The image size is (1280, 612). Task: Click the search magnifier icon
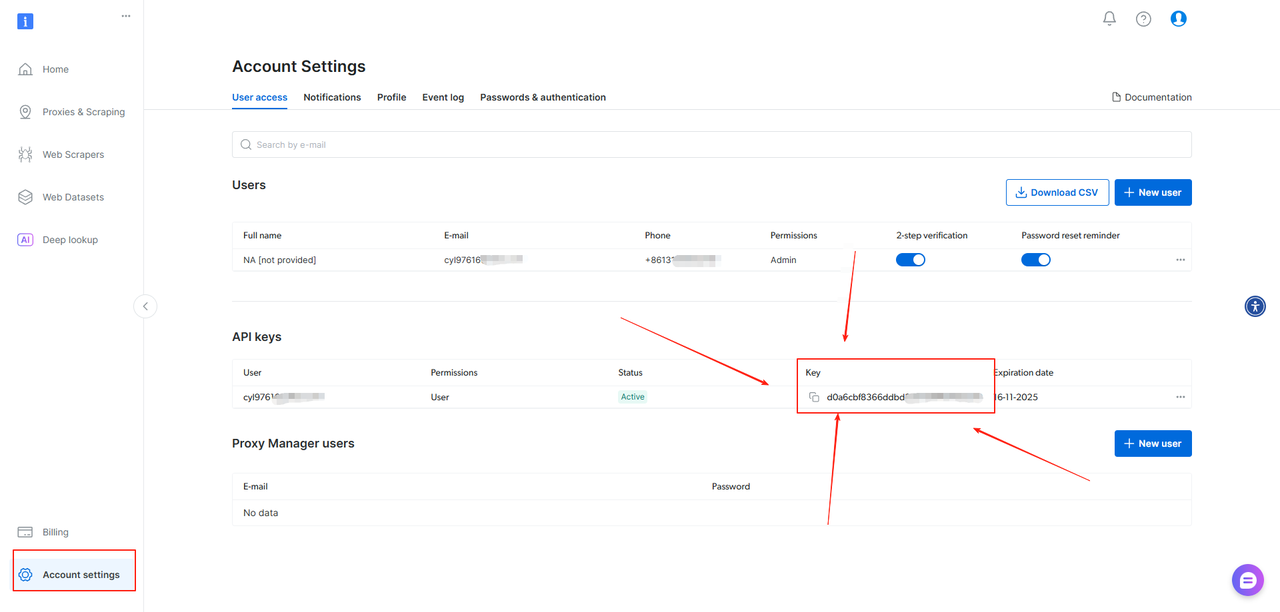[246, 145]
